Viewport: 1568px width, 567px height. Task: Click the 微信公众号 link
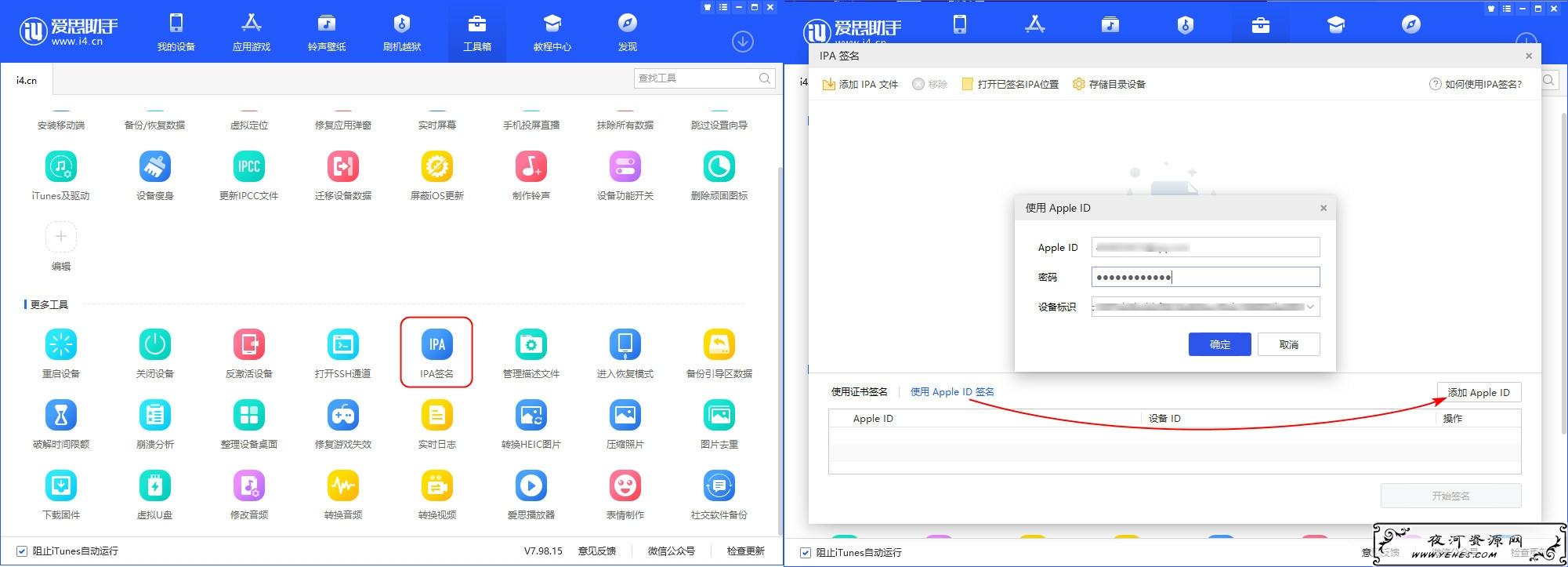[x=672, y=551]
